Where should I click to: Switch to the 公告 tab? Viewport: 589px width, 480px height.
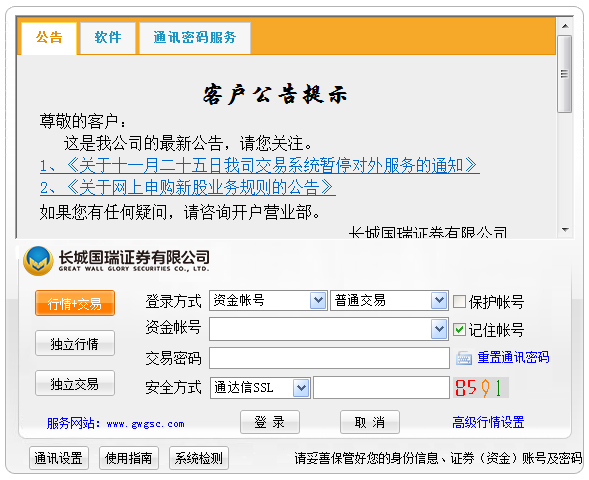tap(49, 38)
